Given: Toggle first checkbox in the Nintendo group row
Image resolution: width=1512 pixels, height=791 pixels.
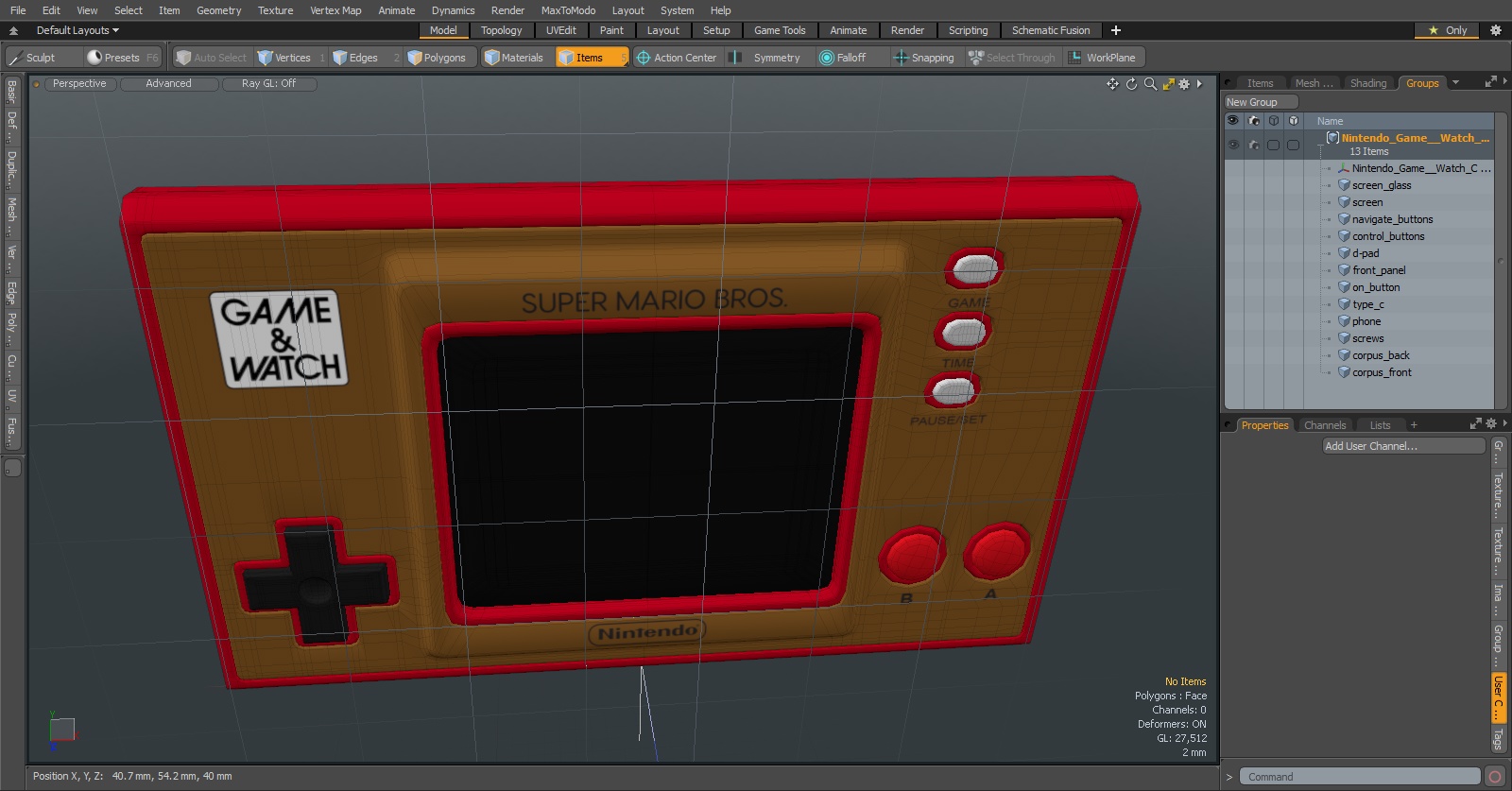Looking at the screenshot, I should click(x=1274, y=145).
